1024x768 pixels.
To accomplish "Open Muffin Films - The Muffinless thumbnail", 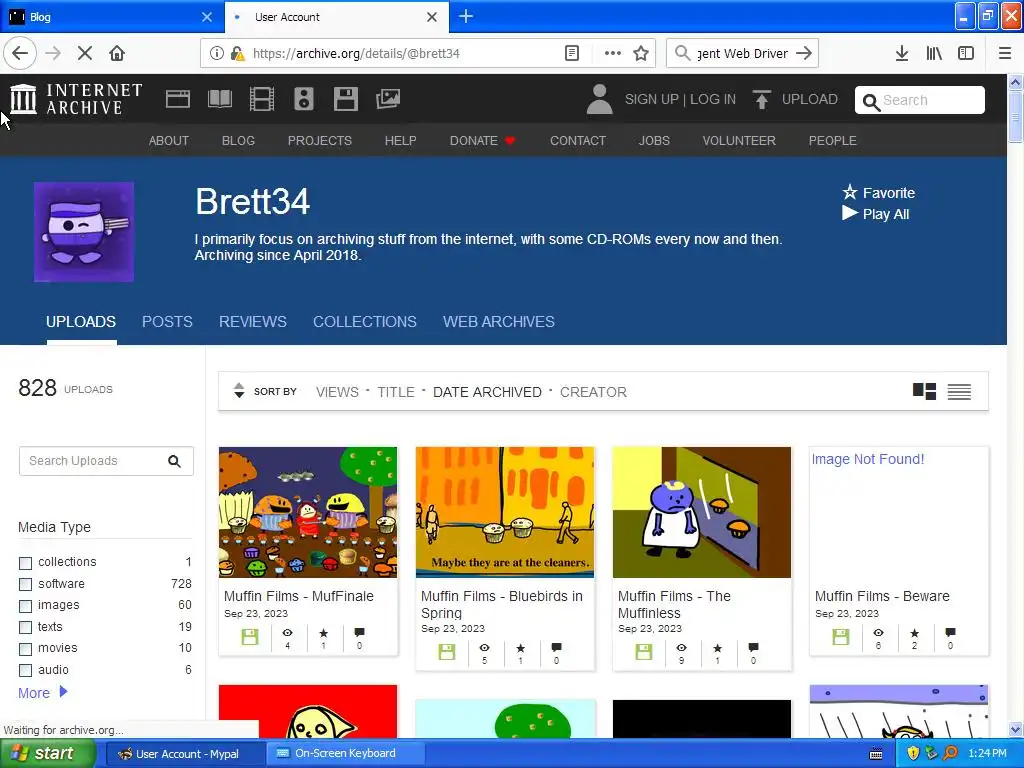I will tap(701, 512).
